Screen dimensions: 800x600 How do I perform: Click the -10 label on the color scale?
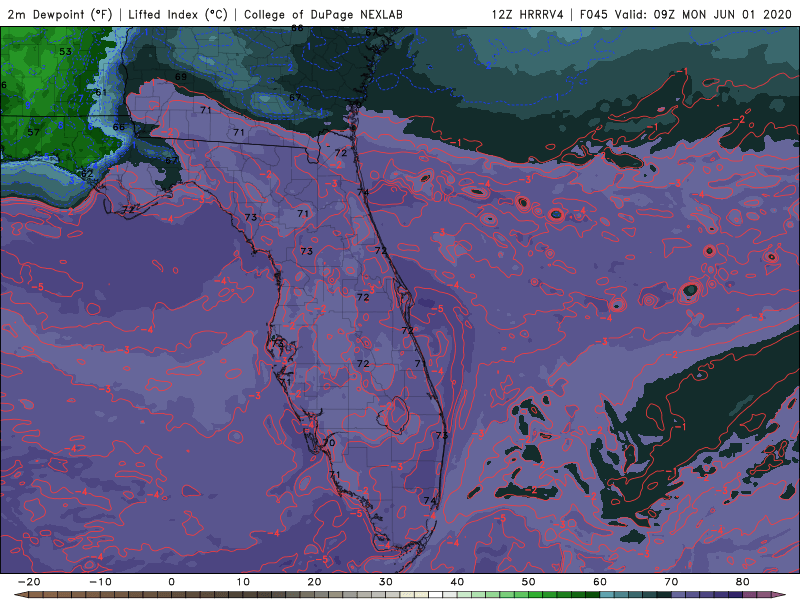click(100, 582)
